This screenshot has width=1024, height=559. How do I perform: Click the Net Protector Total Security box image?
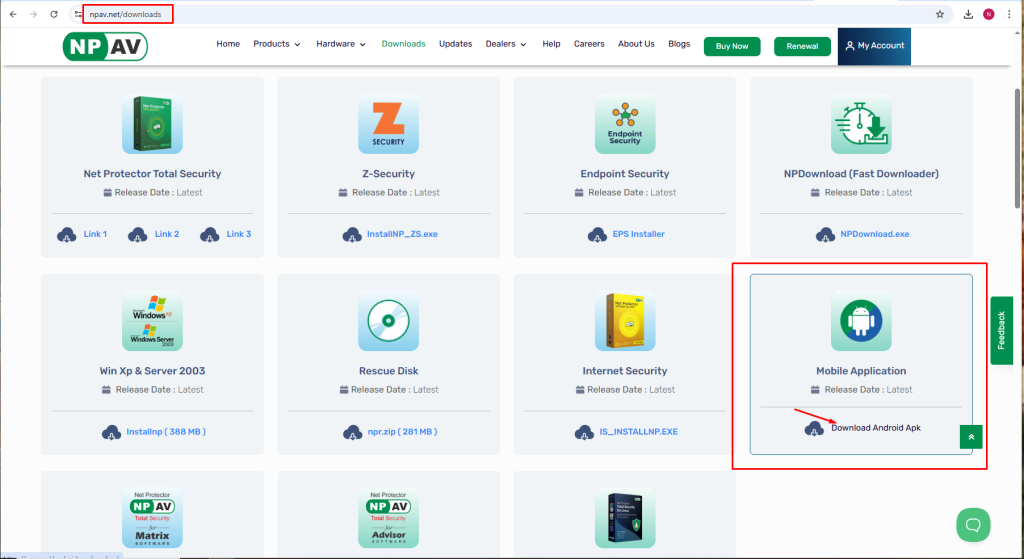point(152,124)
